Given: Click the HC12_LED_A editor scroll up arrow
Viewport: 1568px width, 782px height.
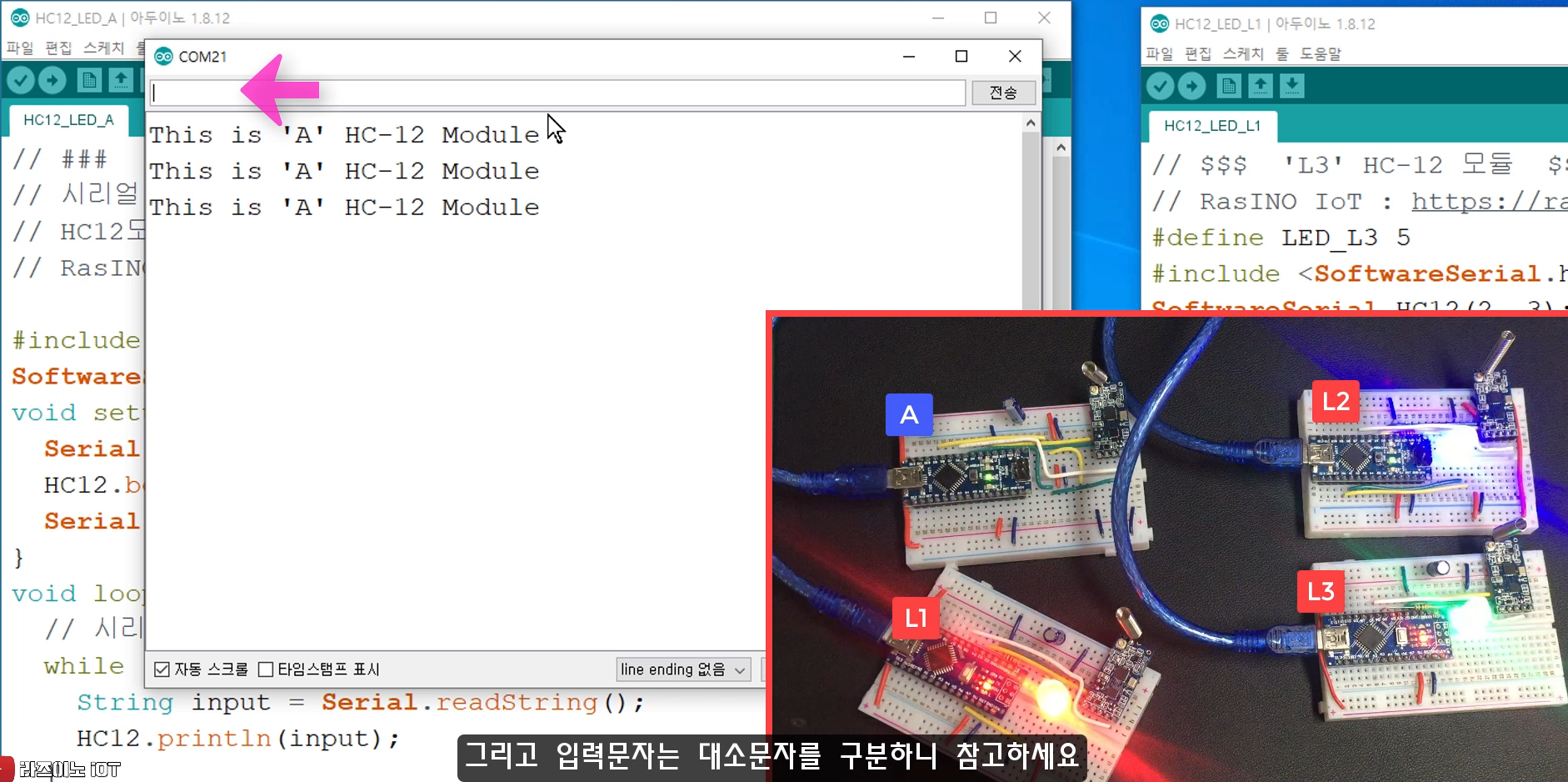Looking at the screenshot, I should point(1061,148).
